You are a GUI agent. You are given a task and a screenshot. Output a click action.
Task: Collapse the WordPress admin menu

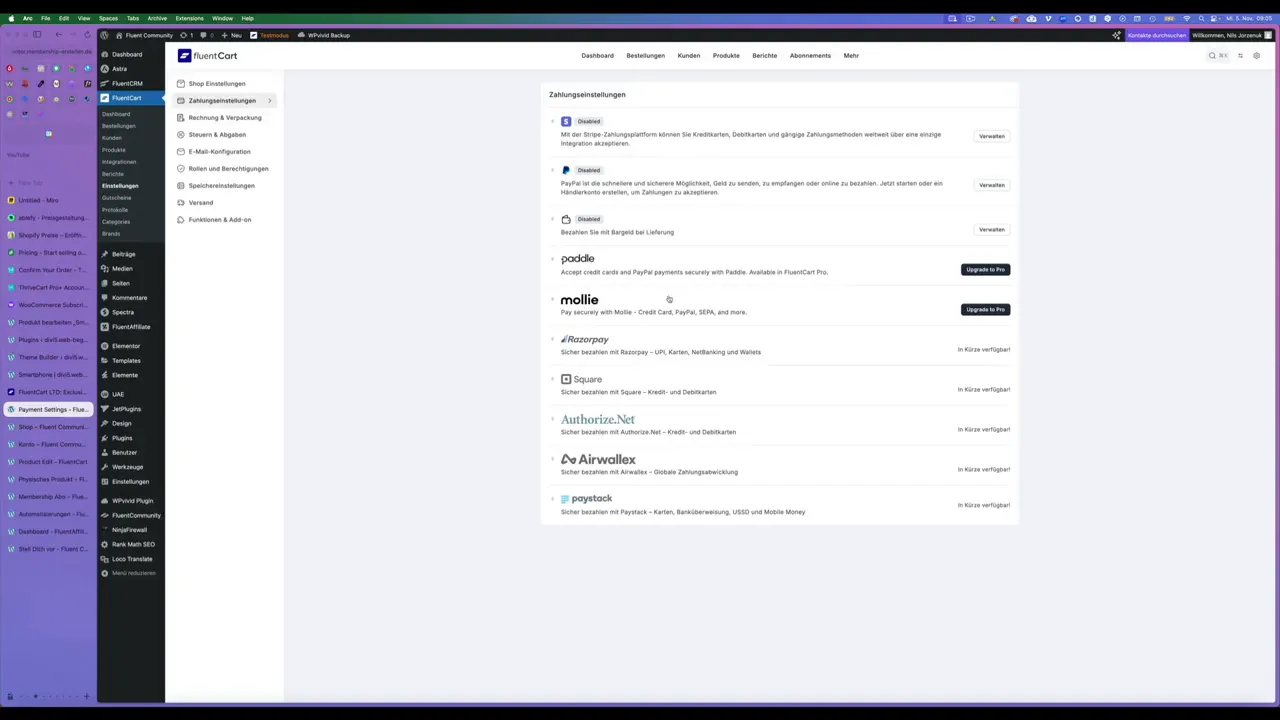[x=131, y=573]
